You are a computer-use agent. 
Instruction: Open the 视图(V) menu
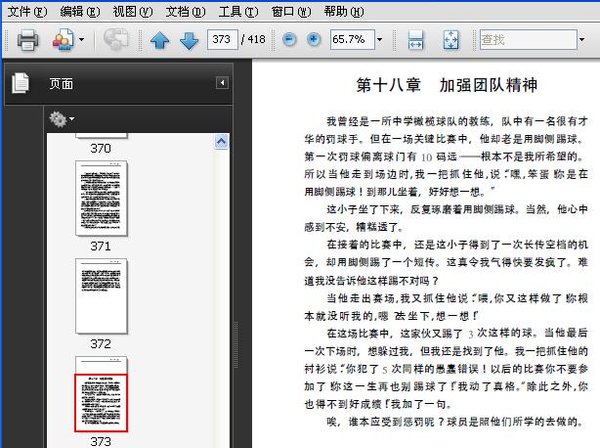point(133,12)
